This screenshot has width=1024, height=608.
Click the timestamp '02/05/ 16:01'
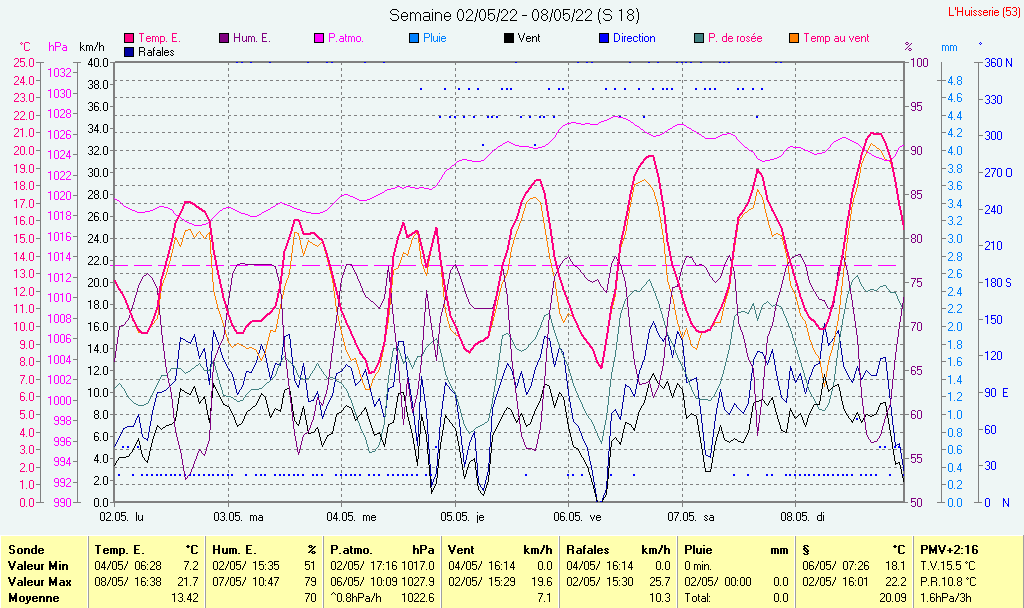pos(835,581)
